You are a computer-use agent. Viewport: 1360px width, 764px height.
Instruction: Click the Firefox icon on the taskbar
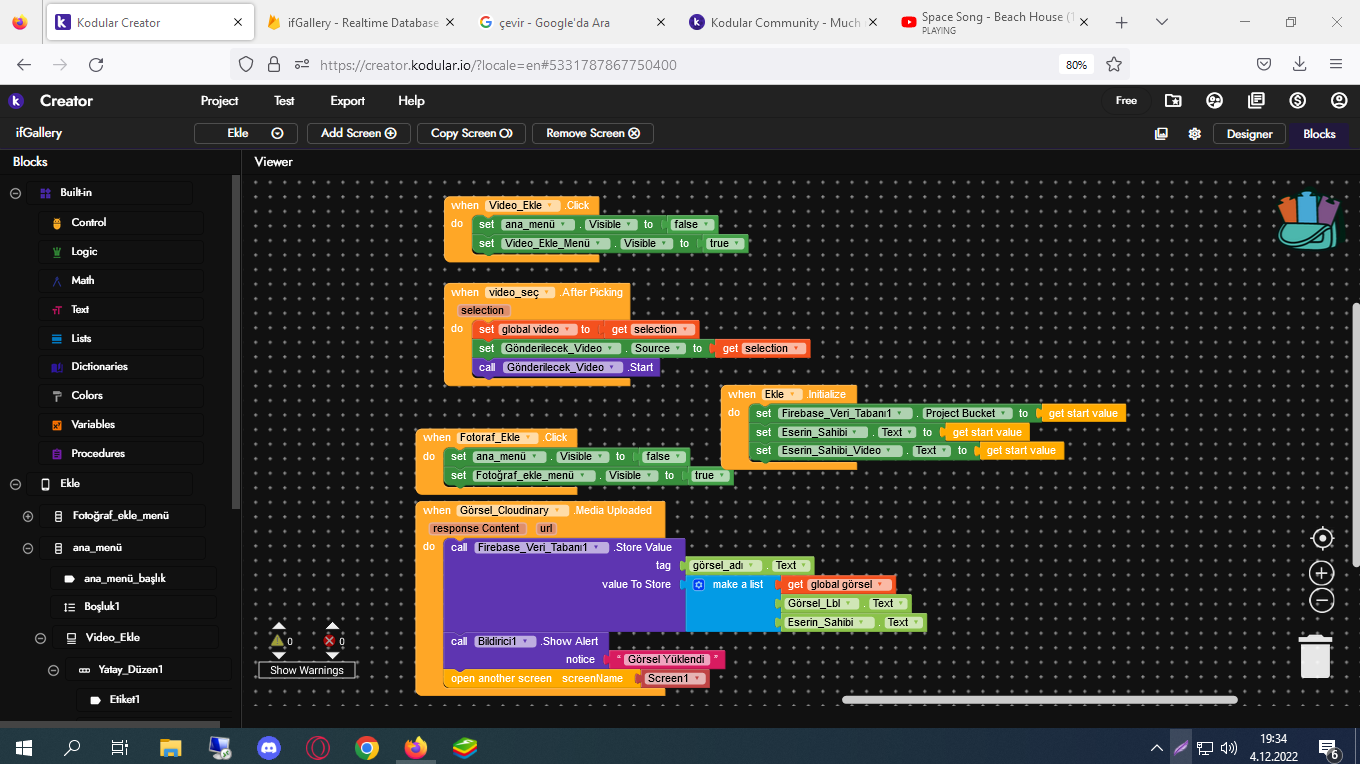[x=417, y=747]
